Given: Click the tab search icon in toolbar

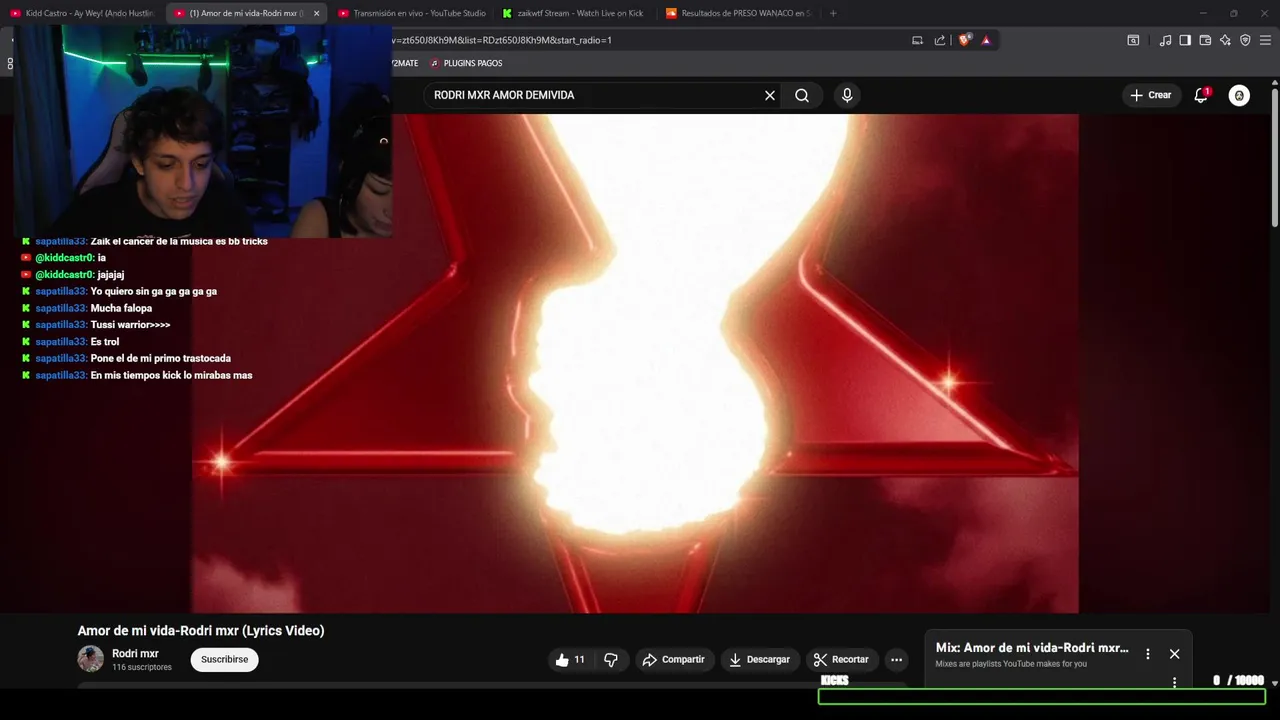Looking at the screenshot, I should click(x=1133, y=40).
